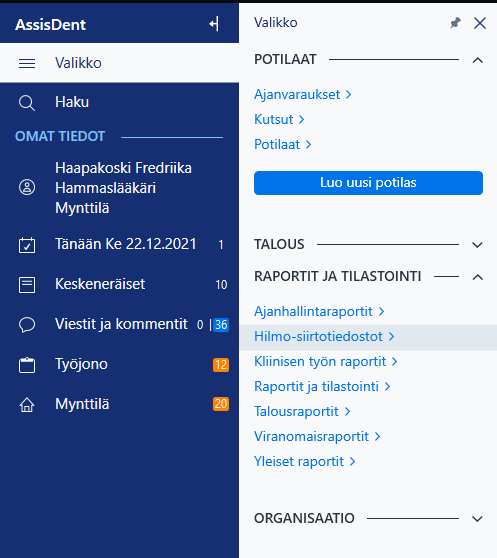Collapse the RAPORTIT JA TILASTOINTI section
The width and height of the screenshot is (497, 558).
tap(477, 277)
